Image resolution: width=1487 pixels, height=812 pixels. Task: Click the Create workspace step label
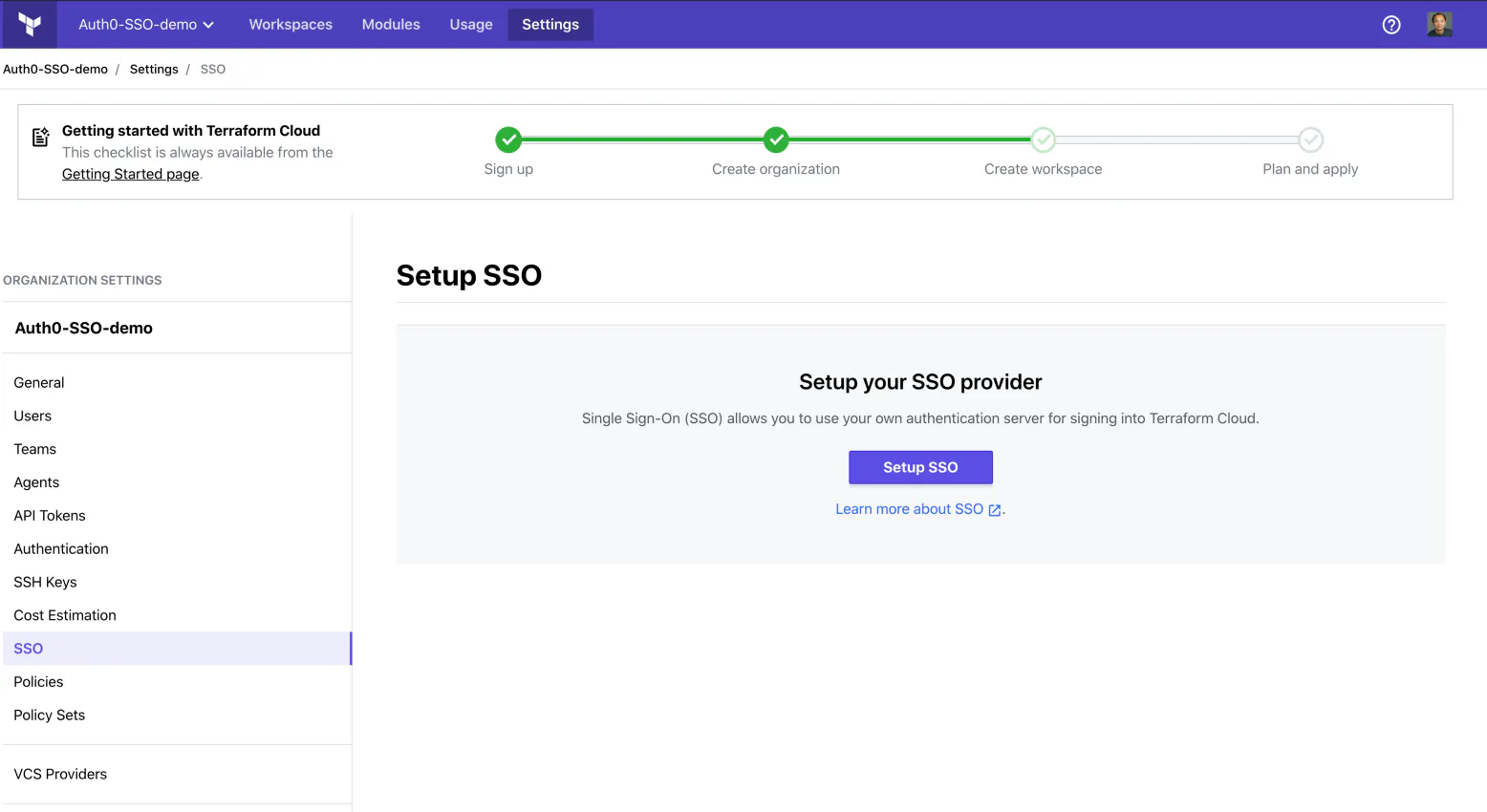pos(1043,169)
